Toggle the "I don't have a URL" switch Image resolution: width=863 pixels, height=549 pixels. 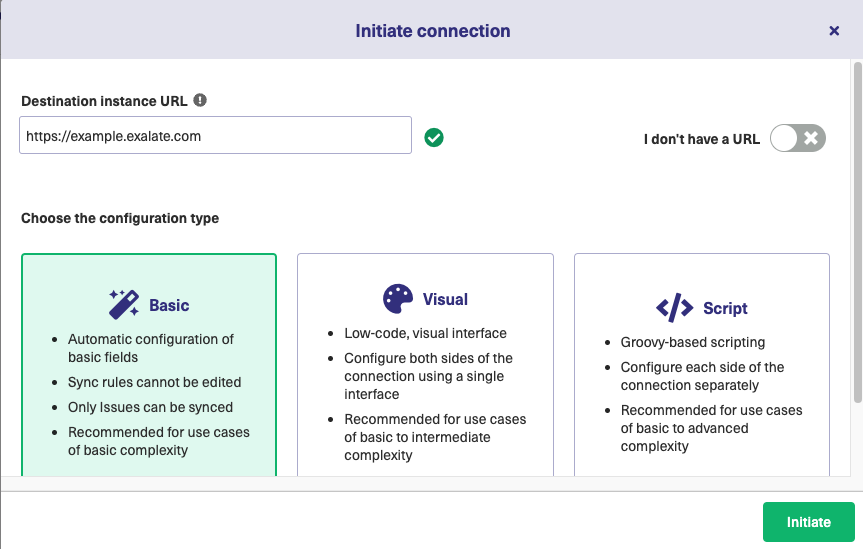tap(798, 138)
